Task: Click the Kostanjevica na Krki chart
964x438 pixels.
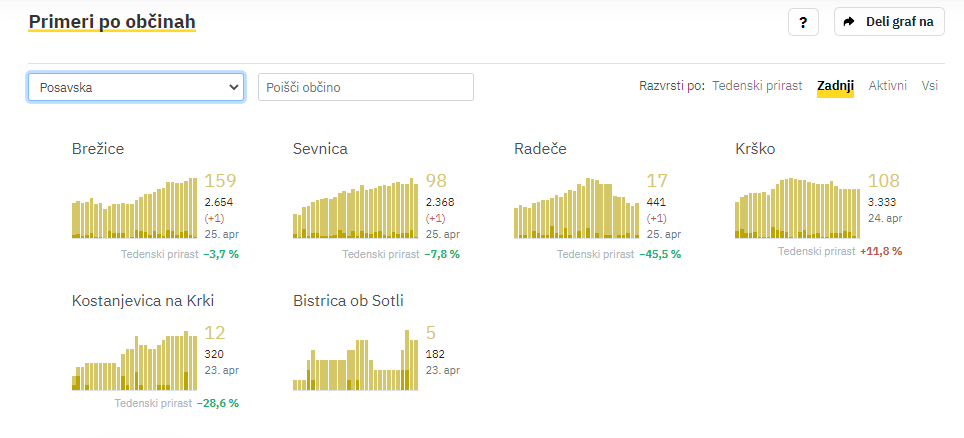Action: [x=135, y=362]
